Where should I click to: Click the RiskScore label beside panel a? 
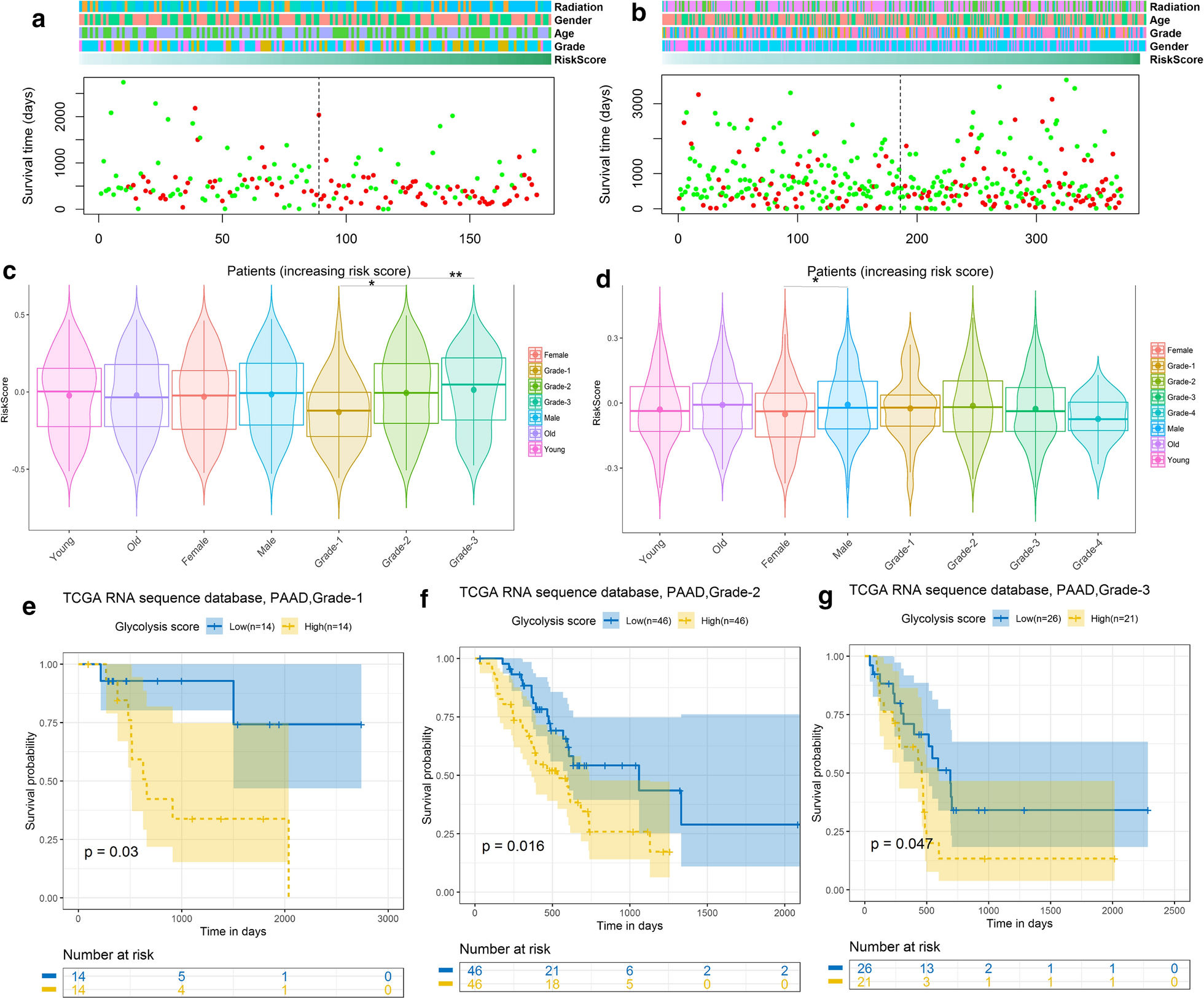coord(580,60)
